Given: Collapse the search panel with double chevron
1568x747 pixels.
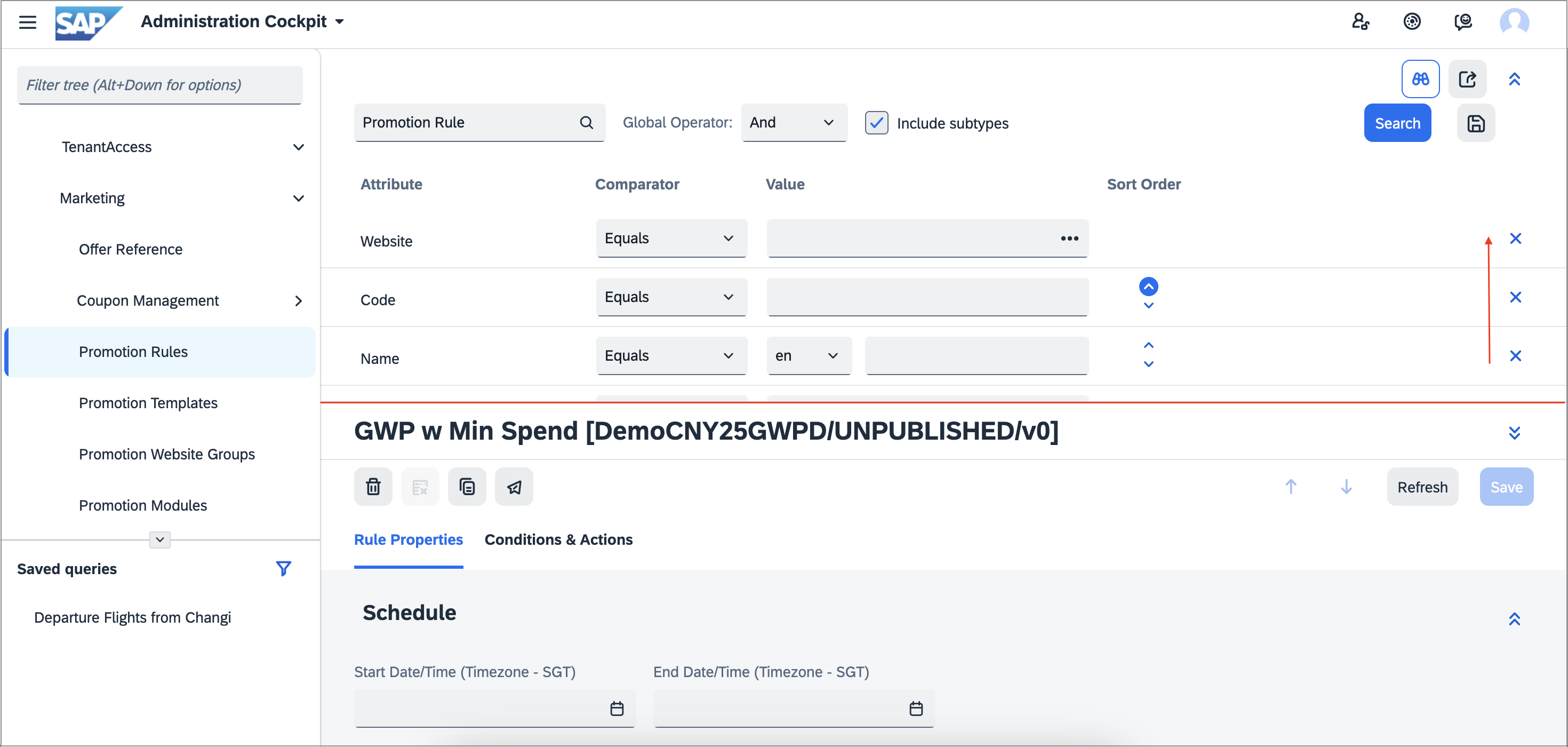Looking at the screenshot, I should pyautogui.click(x=1514, y=79).
